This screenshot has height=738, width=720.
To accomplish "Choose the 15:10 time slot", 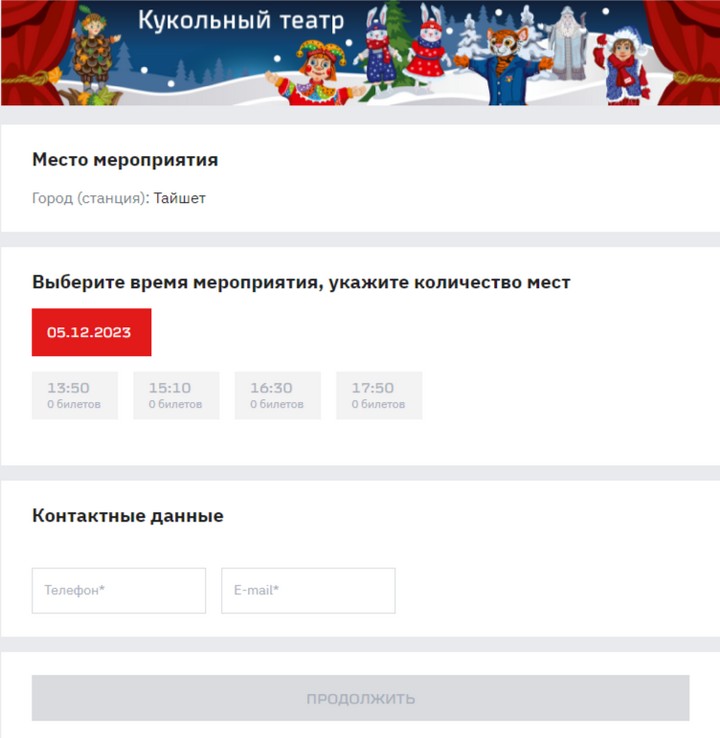I will pyautogui.click(x=176, y=395).
